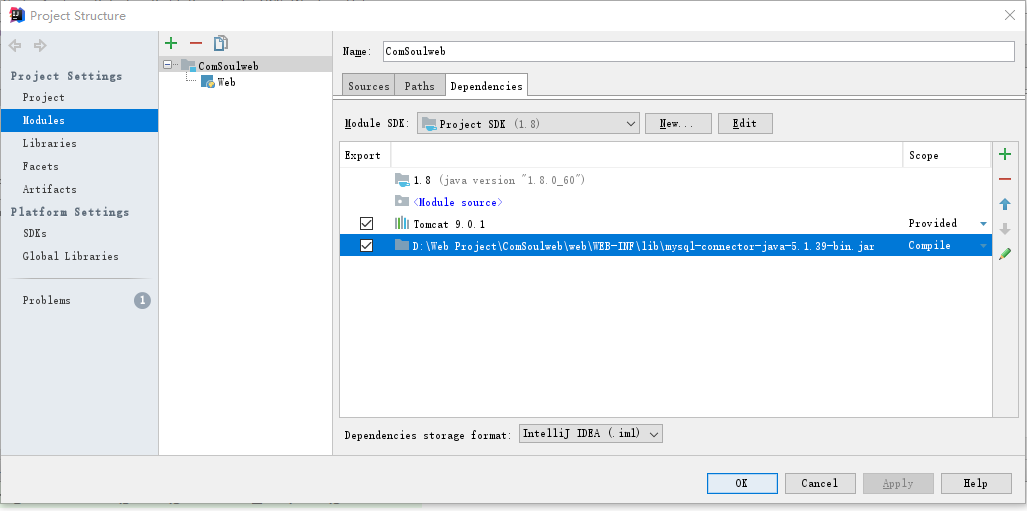Click the Tomcat library icon
The height and width of the screenshot is (511, 1027).
(401, 223)
